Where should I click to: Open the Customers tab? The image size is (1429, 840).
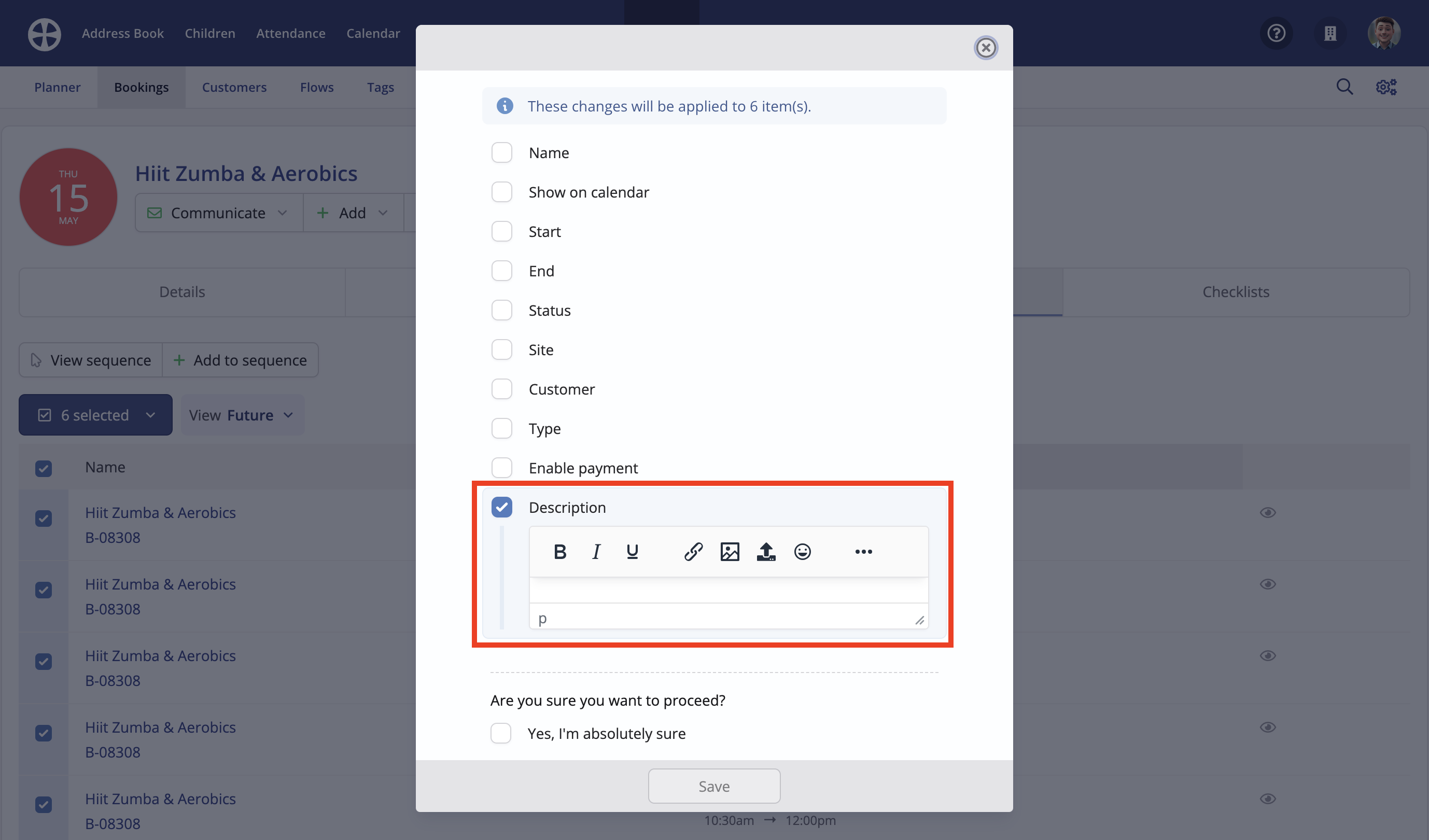click(234, 87)
